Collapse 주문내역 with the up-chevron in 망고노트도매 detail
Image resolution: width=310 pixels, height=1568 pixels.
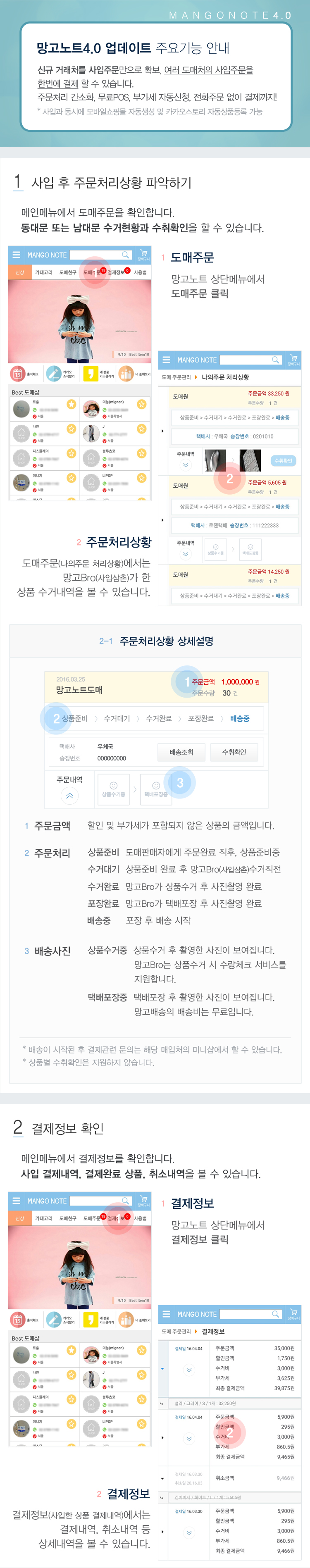point(69,795)
